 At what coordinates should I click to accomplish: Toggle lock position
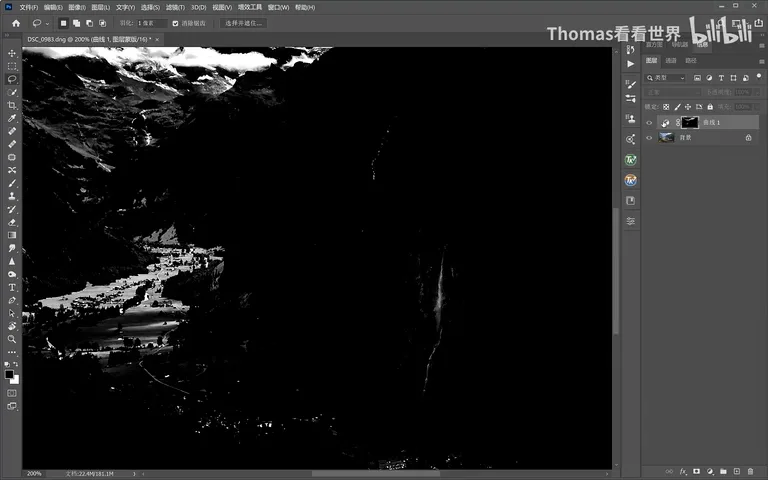tap(688, 107)
